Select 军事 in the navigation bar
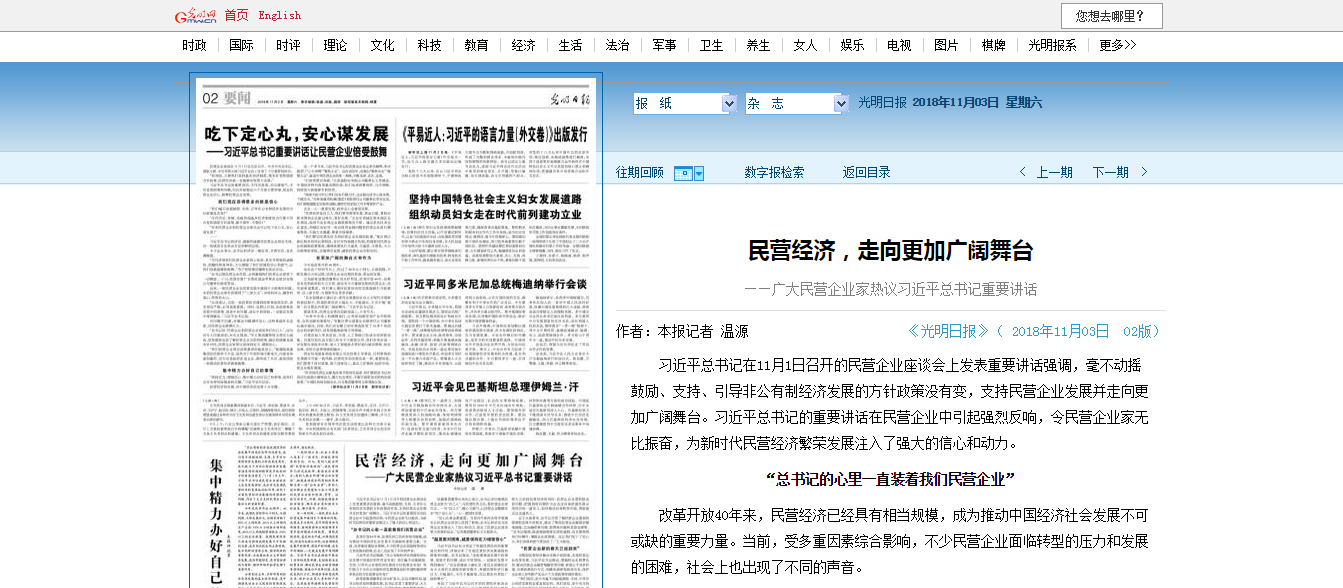This screenshot has width=1343, height=588. (x=664, y=45)
